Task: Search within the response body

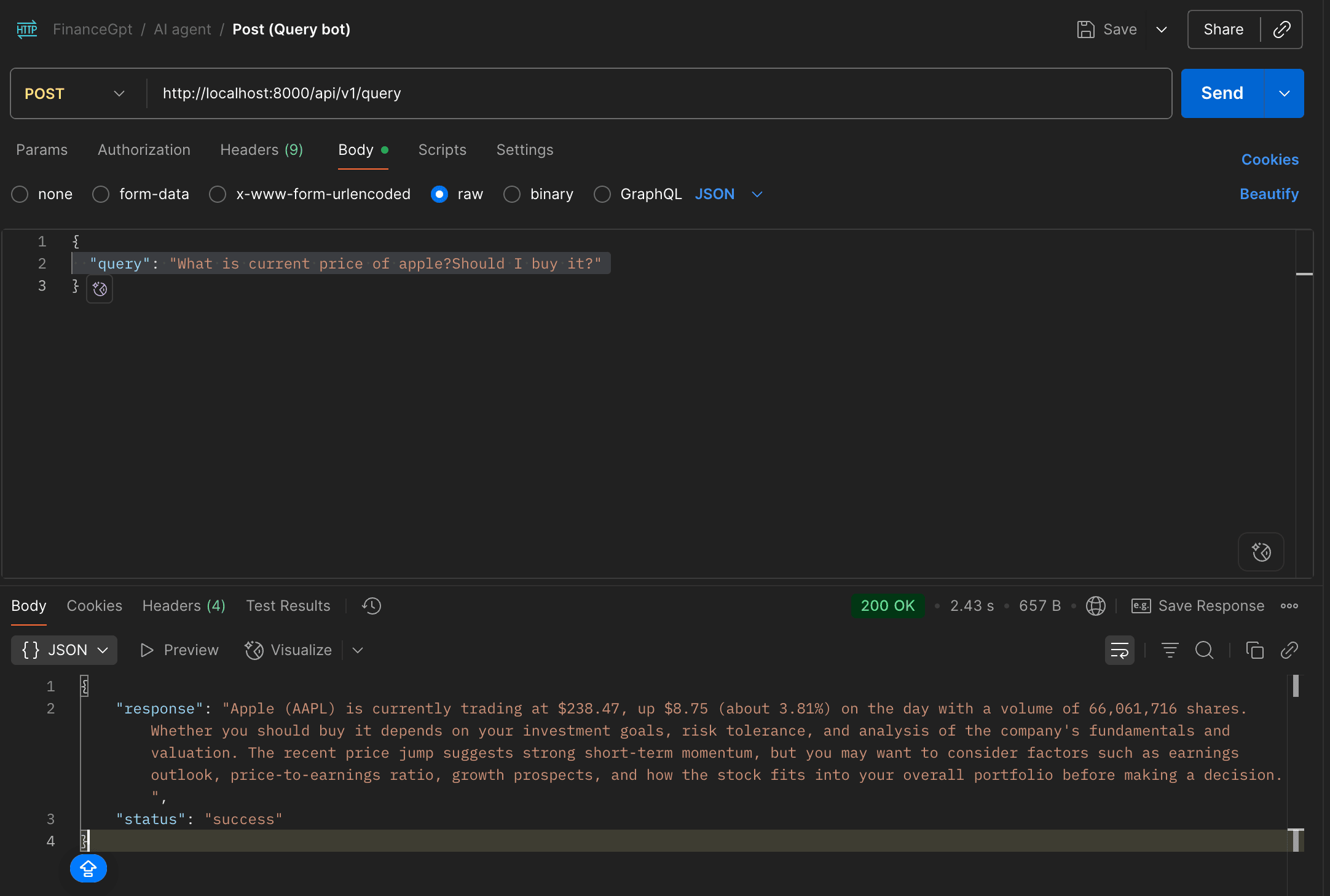Action: (x=1205, y=650)
